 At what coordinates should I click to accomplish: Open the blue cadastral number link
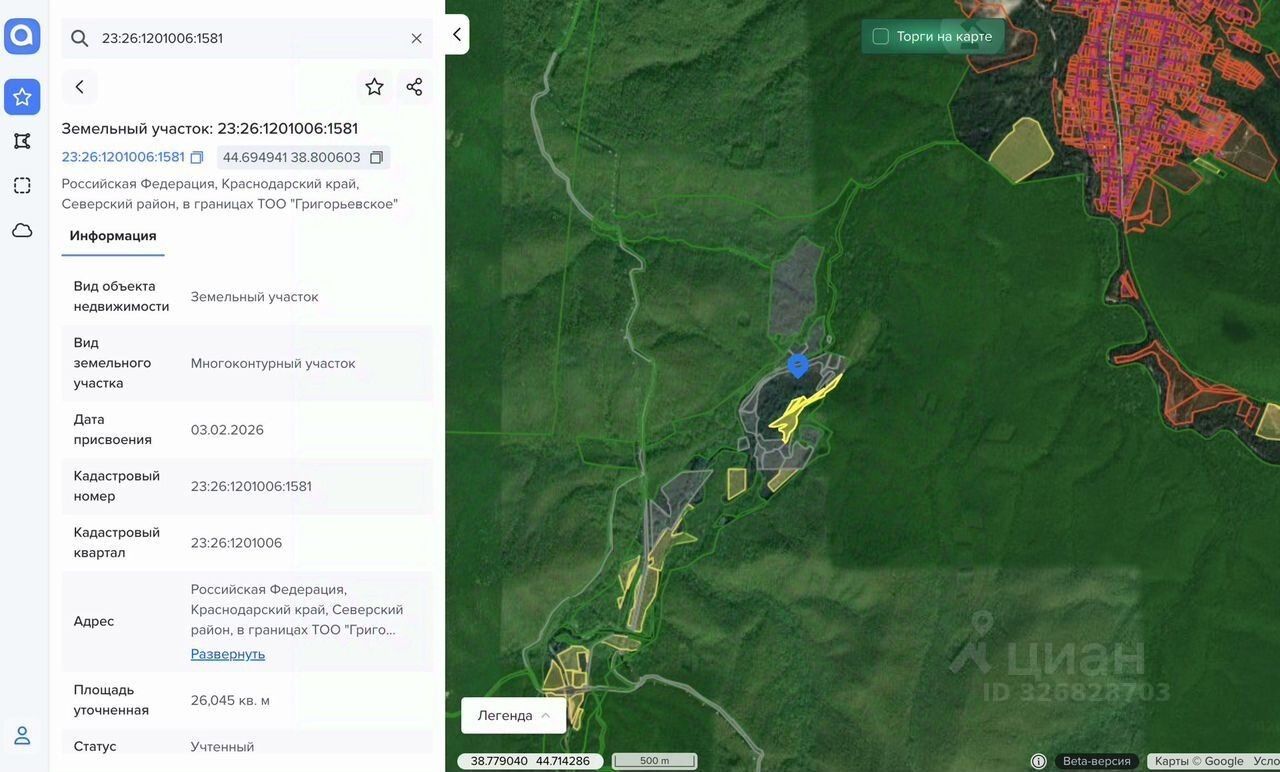click(x=123, y=157)
